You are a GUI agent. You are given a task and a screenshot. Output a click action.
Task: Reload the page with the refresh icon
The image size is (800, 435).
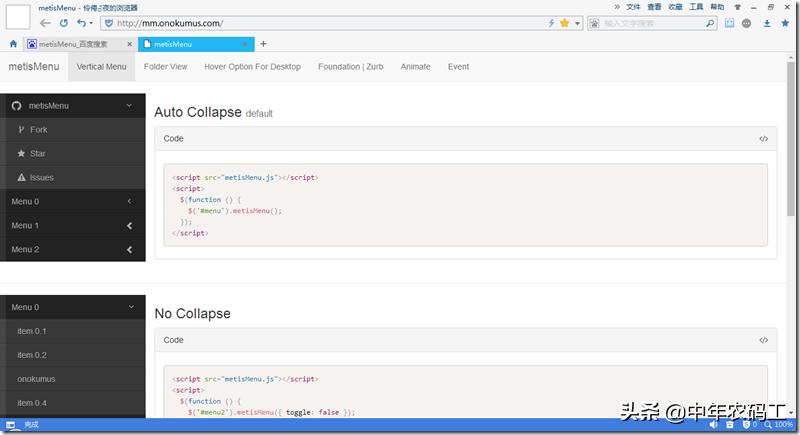pyautogui.click(x=65, y=23)
